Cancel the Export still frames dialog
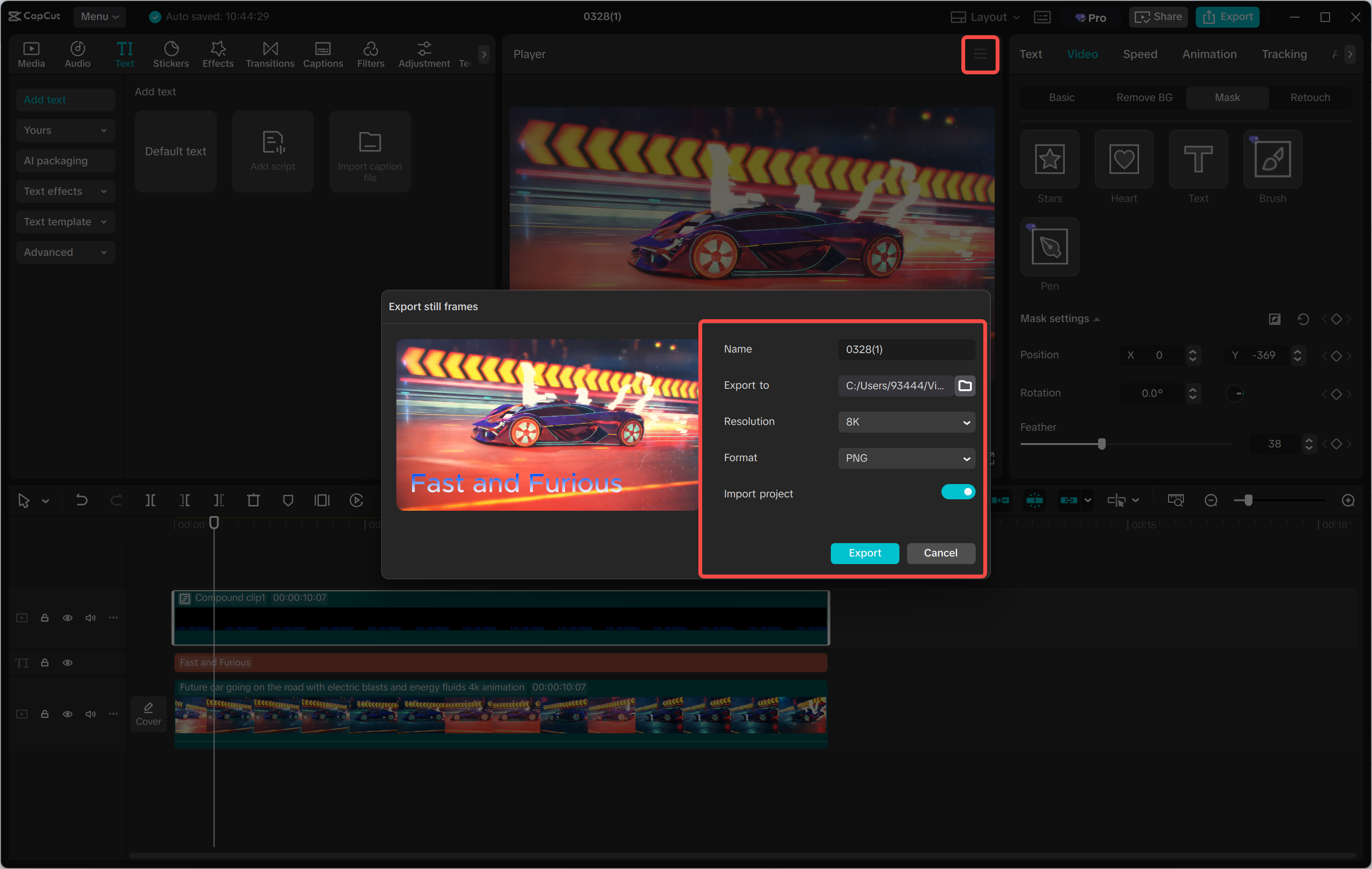1372x869 pixels. tap(940, 553)
